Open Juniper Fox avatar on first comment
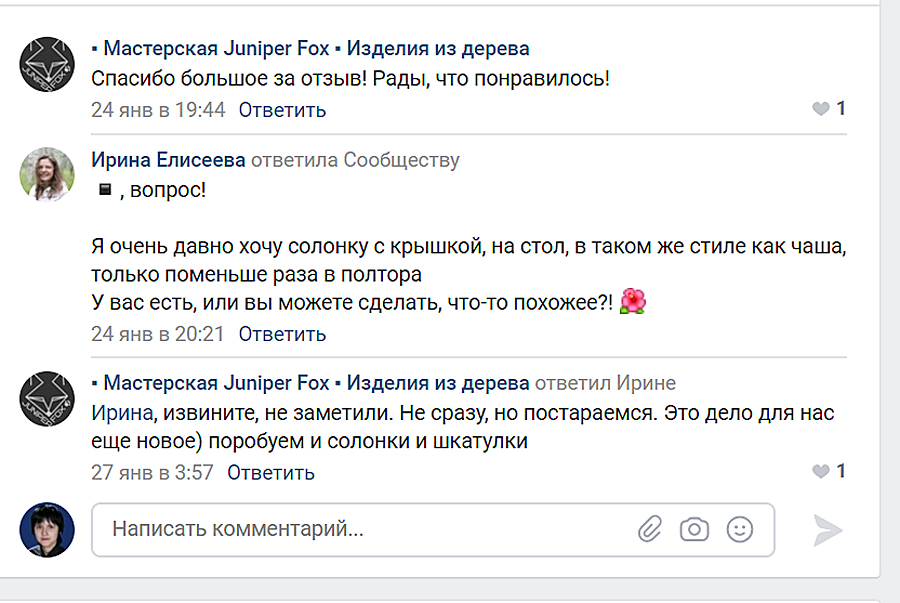Viewport: 900px width, 603px height. click(x=47, y=64)
